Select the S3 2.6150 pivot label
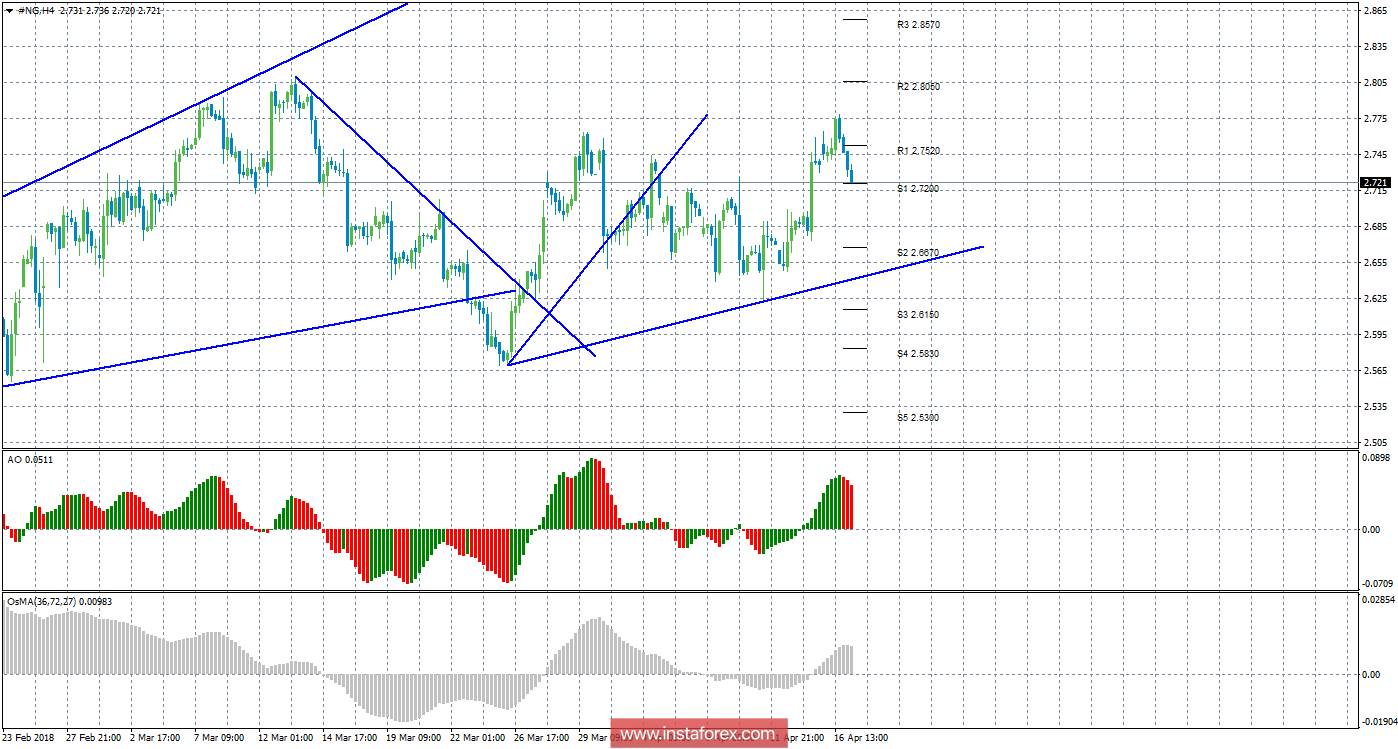Viewport: 1398px width, 749px height. pos(918,315)
